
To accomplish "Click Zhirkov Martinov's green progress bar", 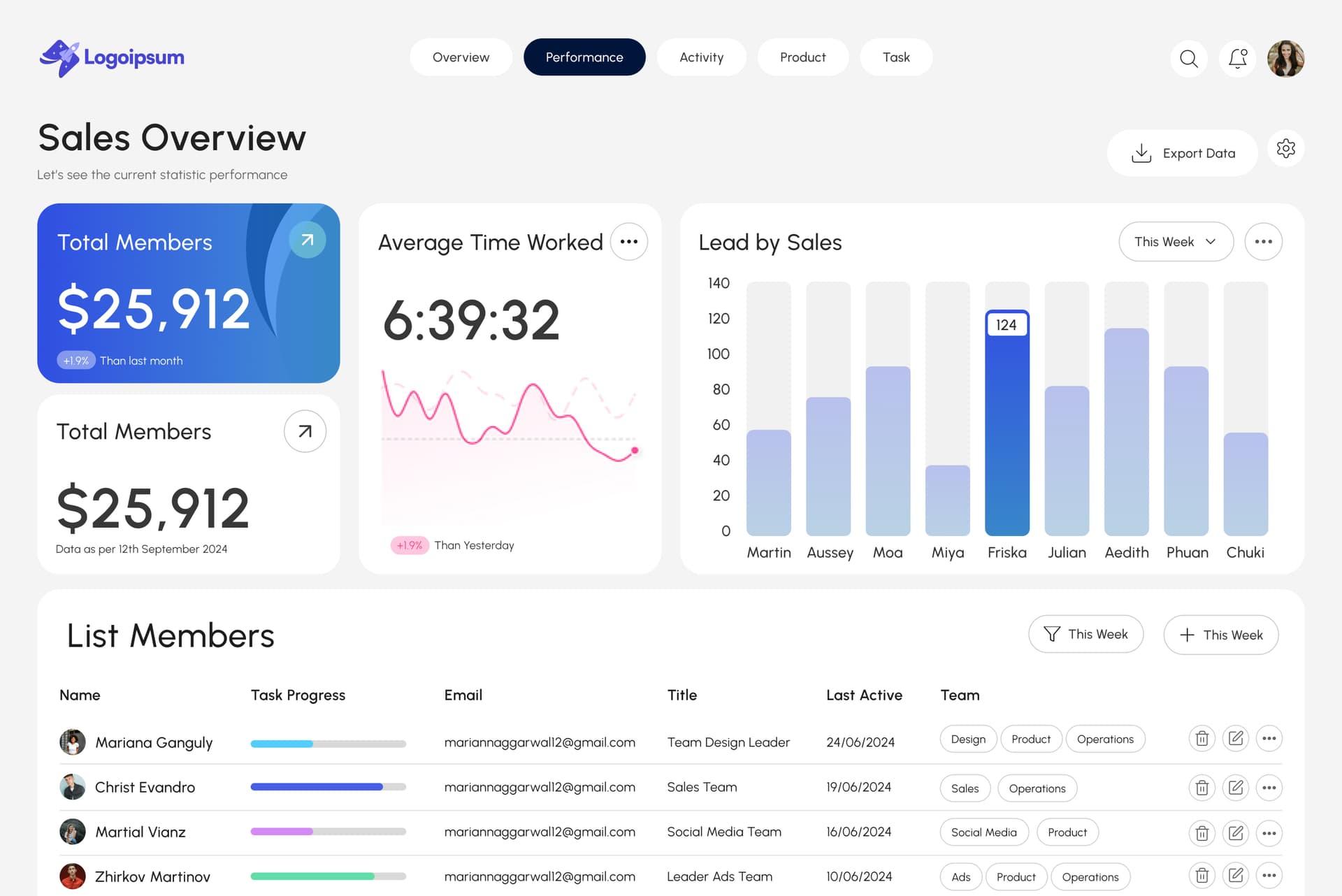I will (x=329, y=876).
